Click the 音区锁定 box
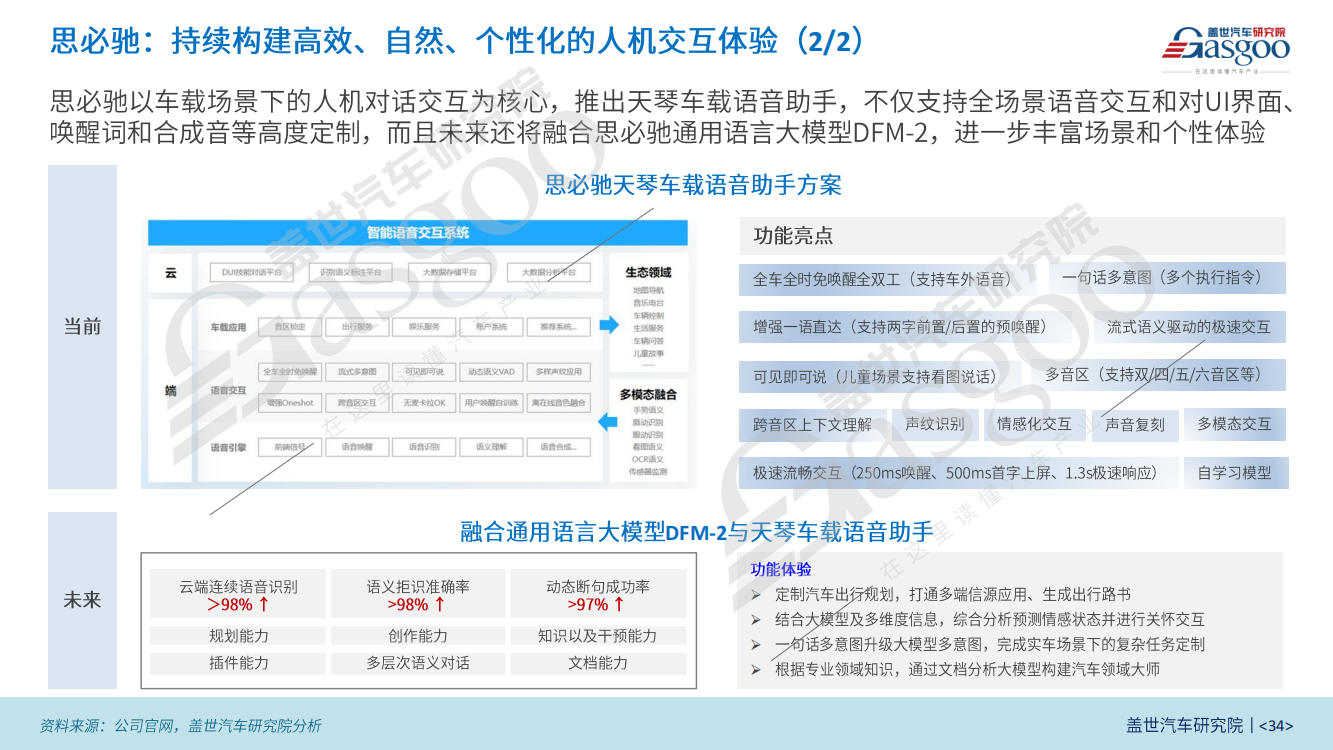1333x750 pixels. coord(289,327)
